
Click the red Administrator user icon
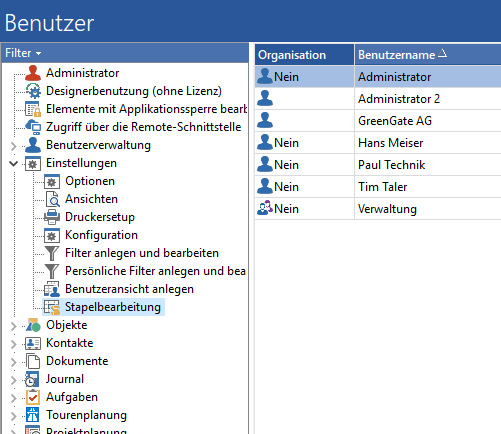pos(33,73)
